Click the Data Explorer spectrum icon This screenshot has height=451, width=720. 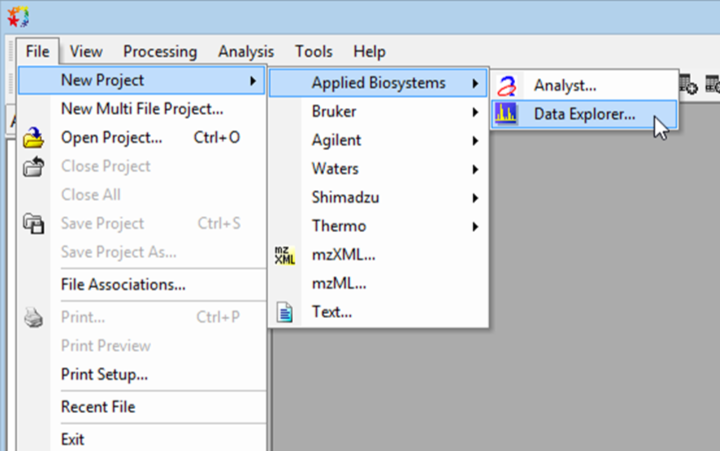[x=506, y=114]
